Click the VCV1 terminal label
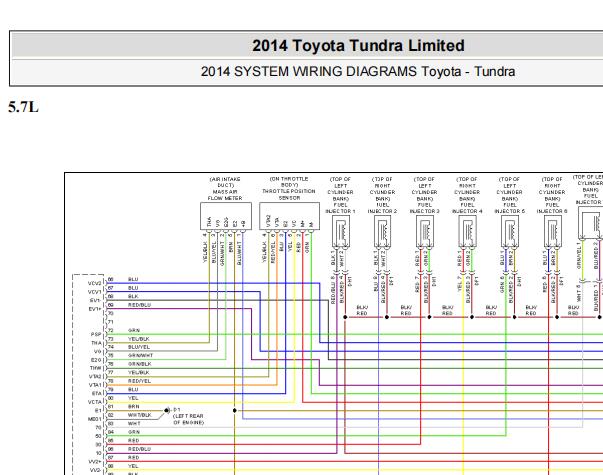The image size is (603, 475). [94, 292]
